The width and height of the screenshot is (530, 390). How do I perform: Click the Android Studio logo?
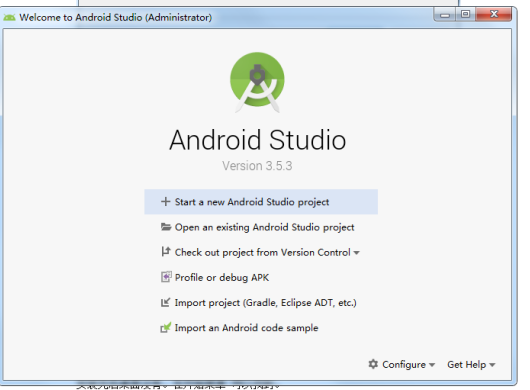257,82
